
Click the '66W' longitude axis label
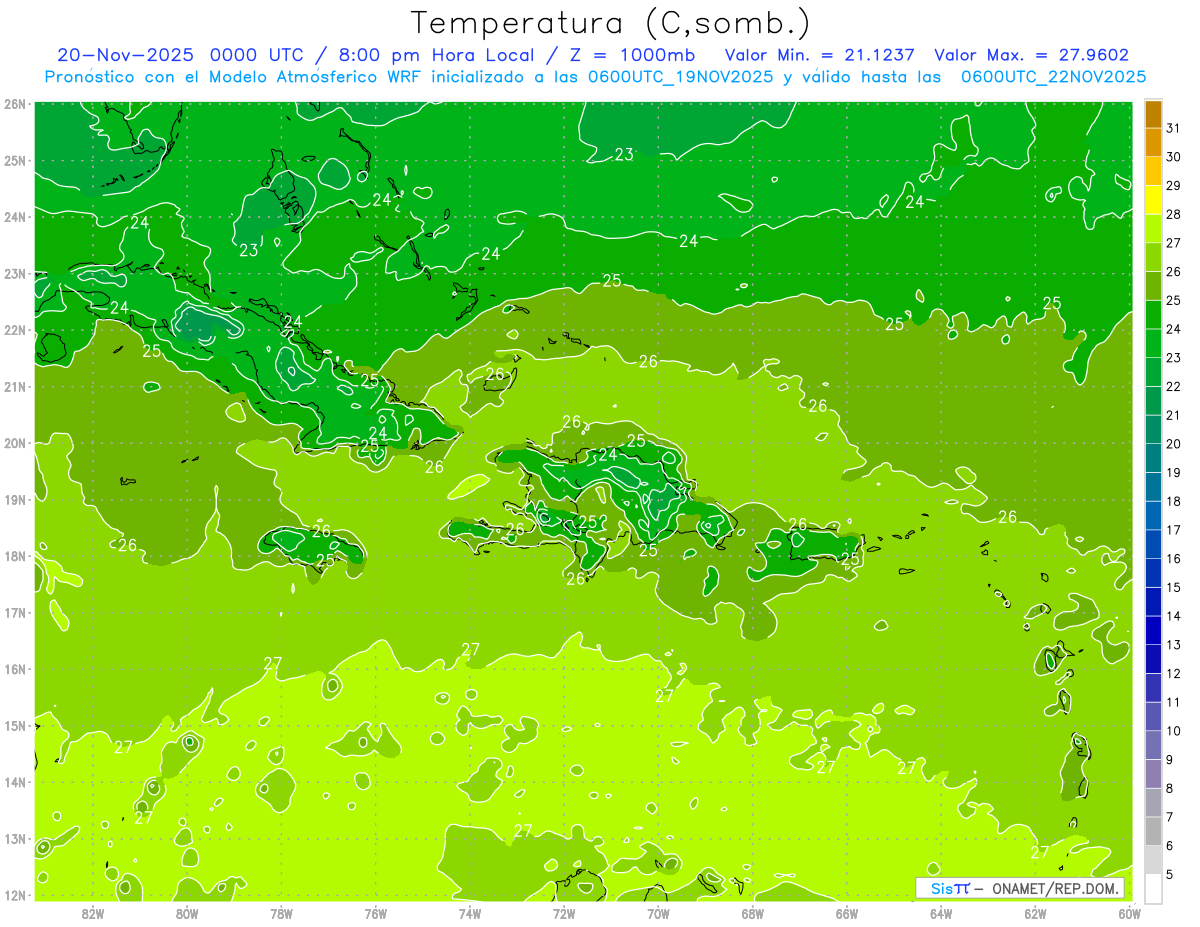tap(846, 912)
